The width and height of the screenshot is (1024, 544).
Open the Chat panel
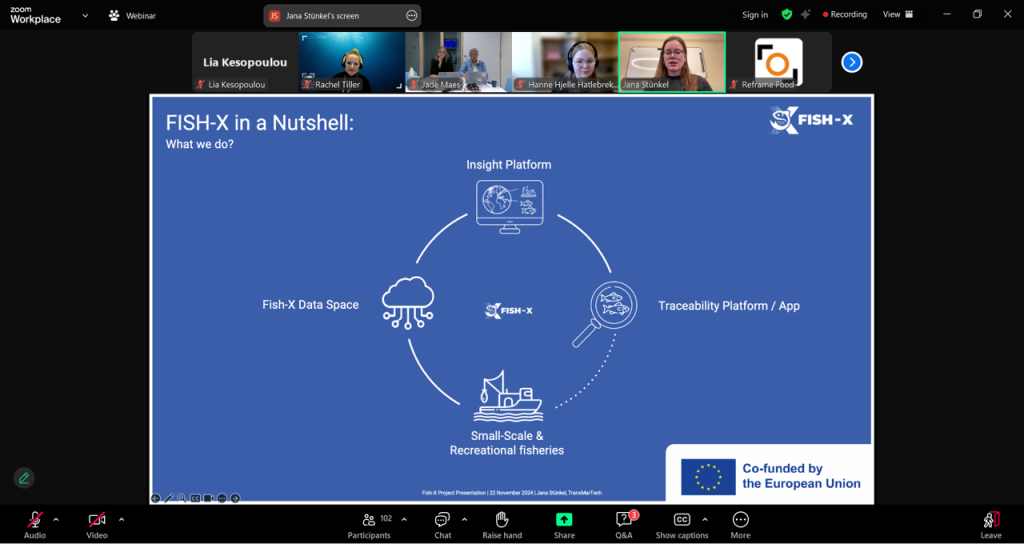pyautogui.click(x=442, y=525)
